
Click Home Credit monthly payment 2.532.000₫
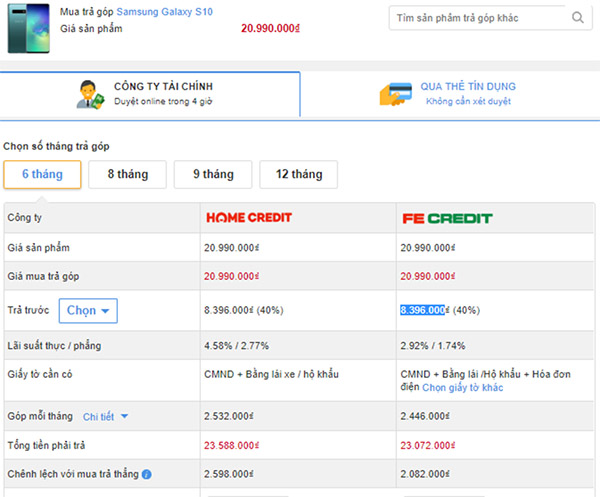pos(229,416)
